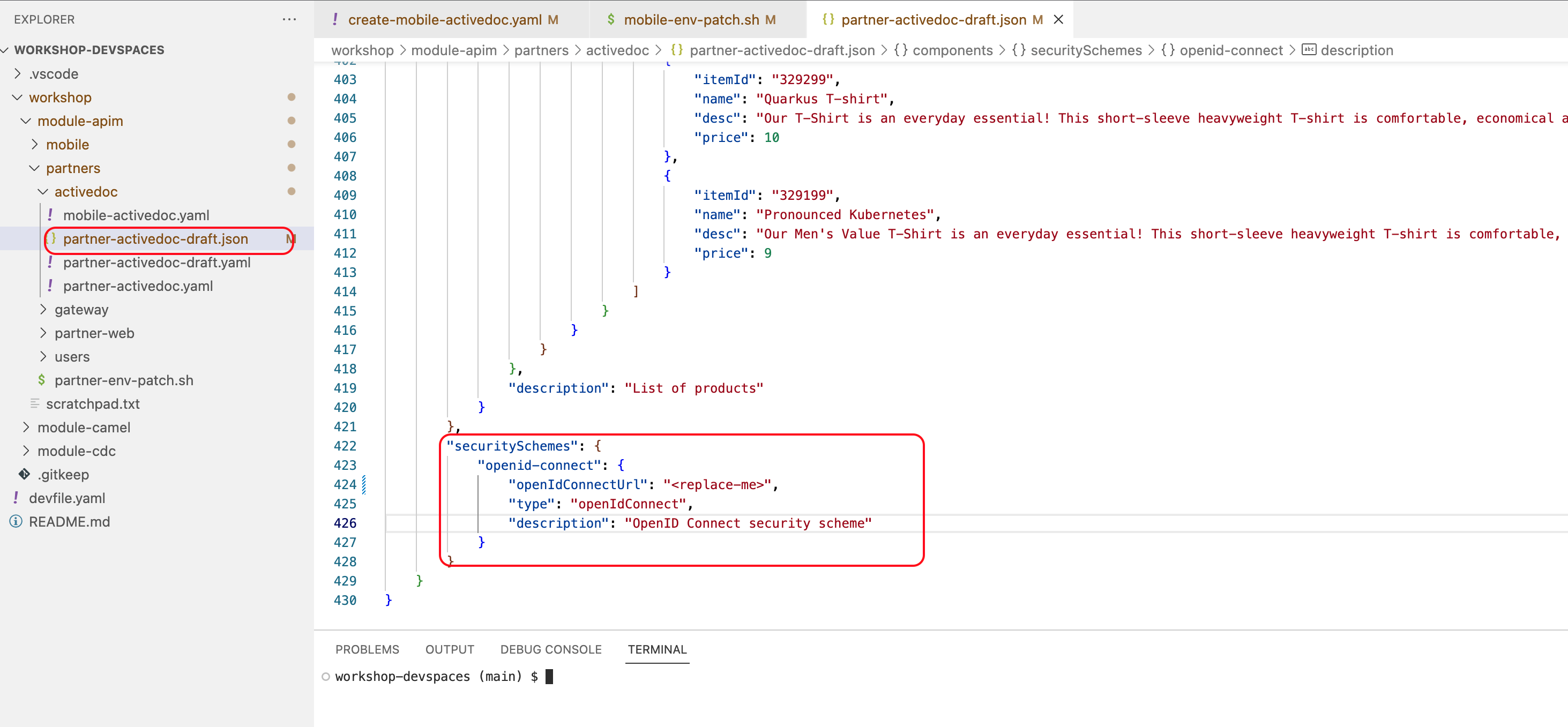
Task: Click securitySchemes in the breadcrumb
Action: [1086, 50]
